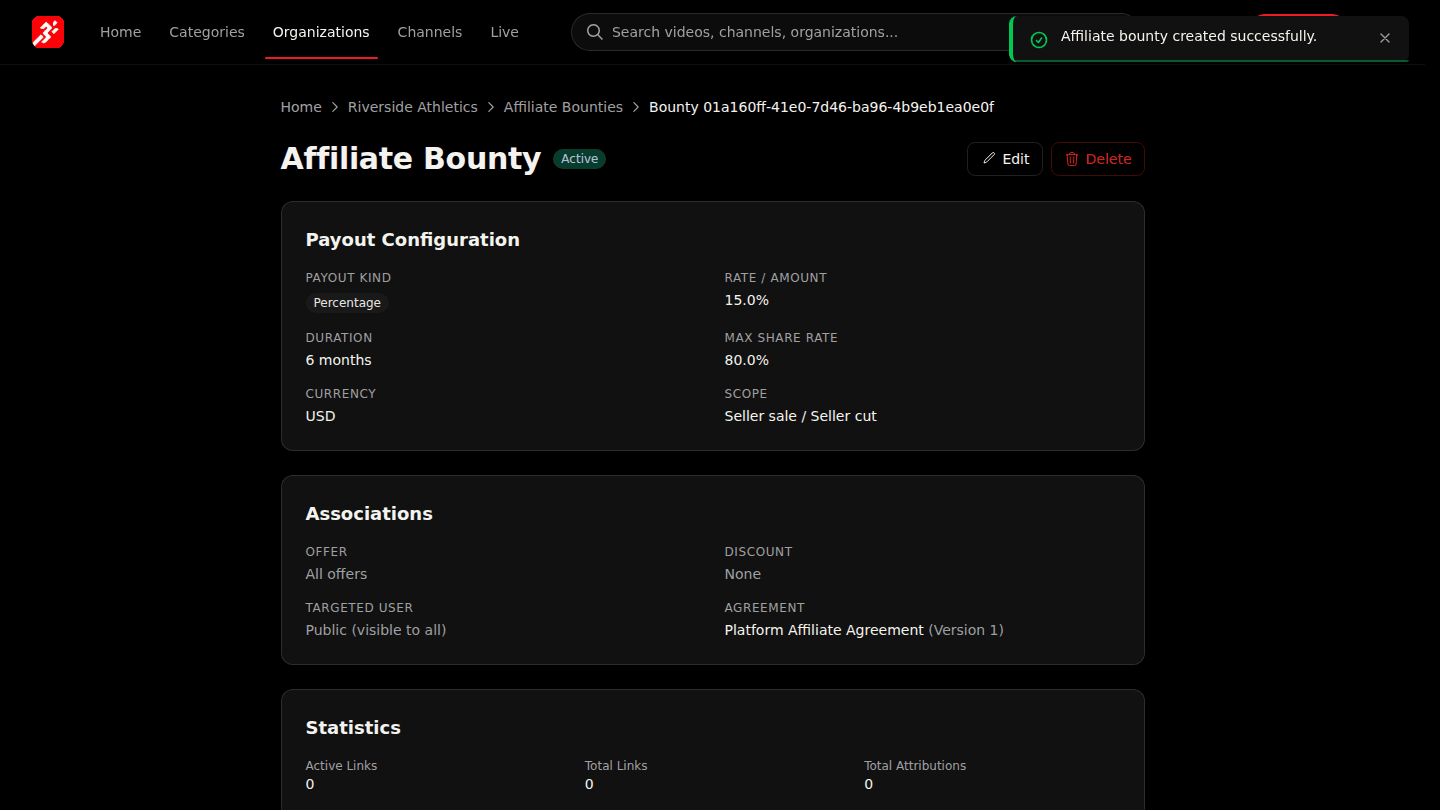Click the Payout Configuration heading
Image resolution: width=1440 pixels, height=810 pixels.
pos(413,240)
